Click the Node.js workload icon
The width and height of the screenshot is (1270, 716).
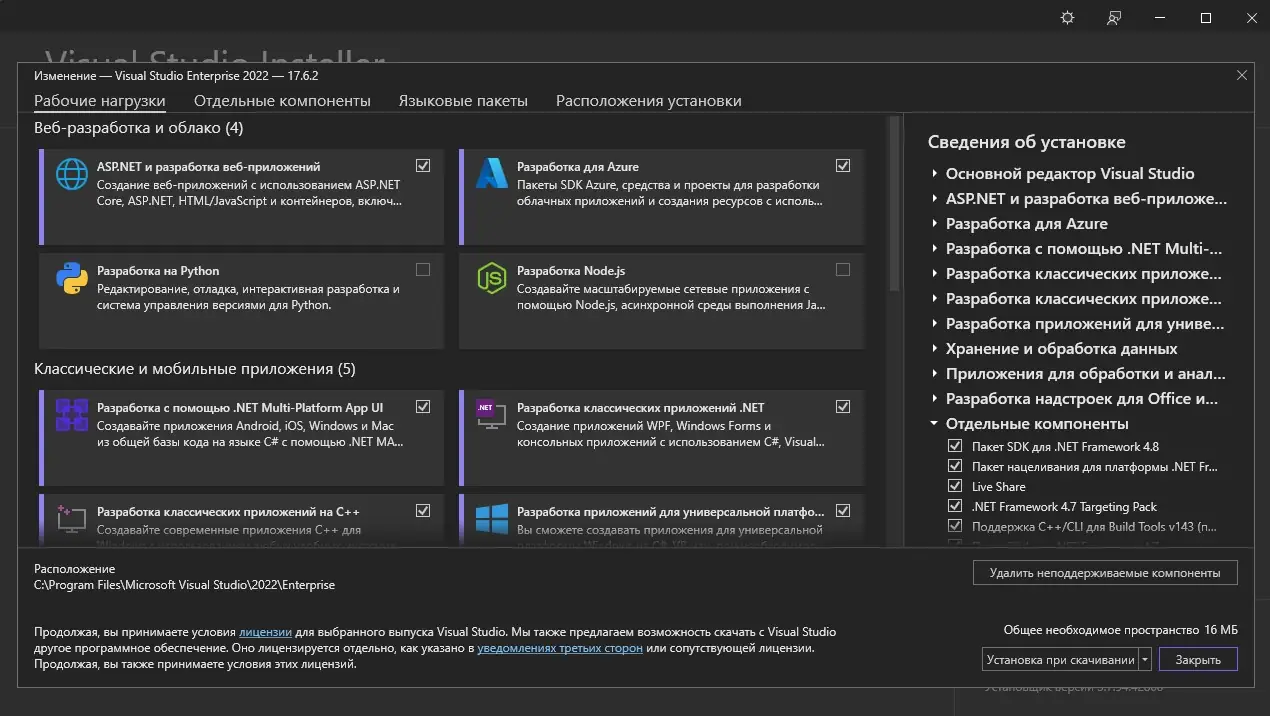[492, 278]
